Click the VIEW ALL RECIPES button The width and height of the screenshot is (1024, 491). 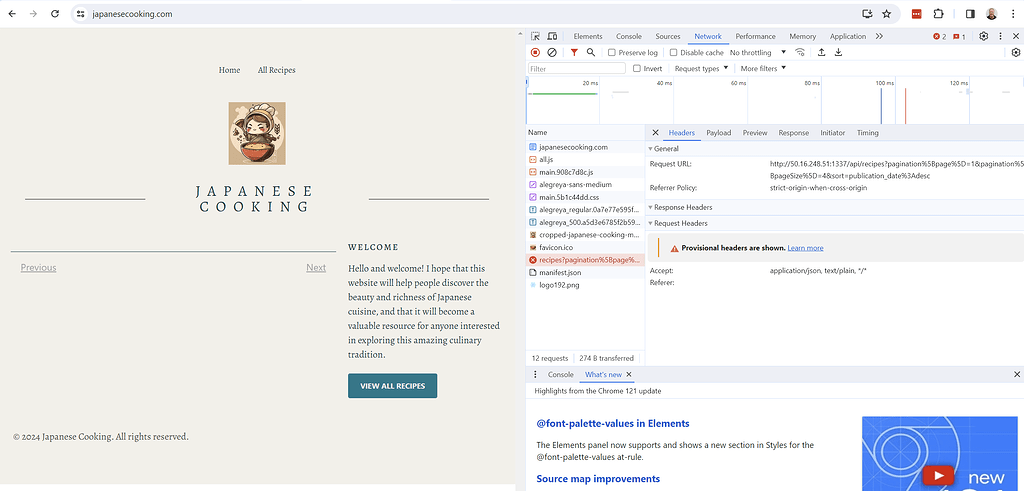click(392, 386)
